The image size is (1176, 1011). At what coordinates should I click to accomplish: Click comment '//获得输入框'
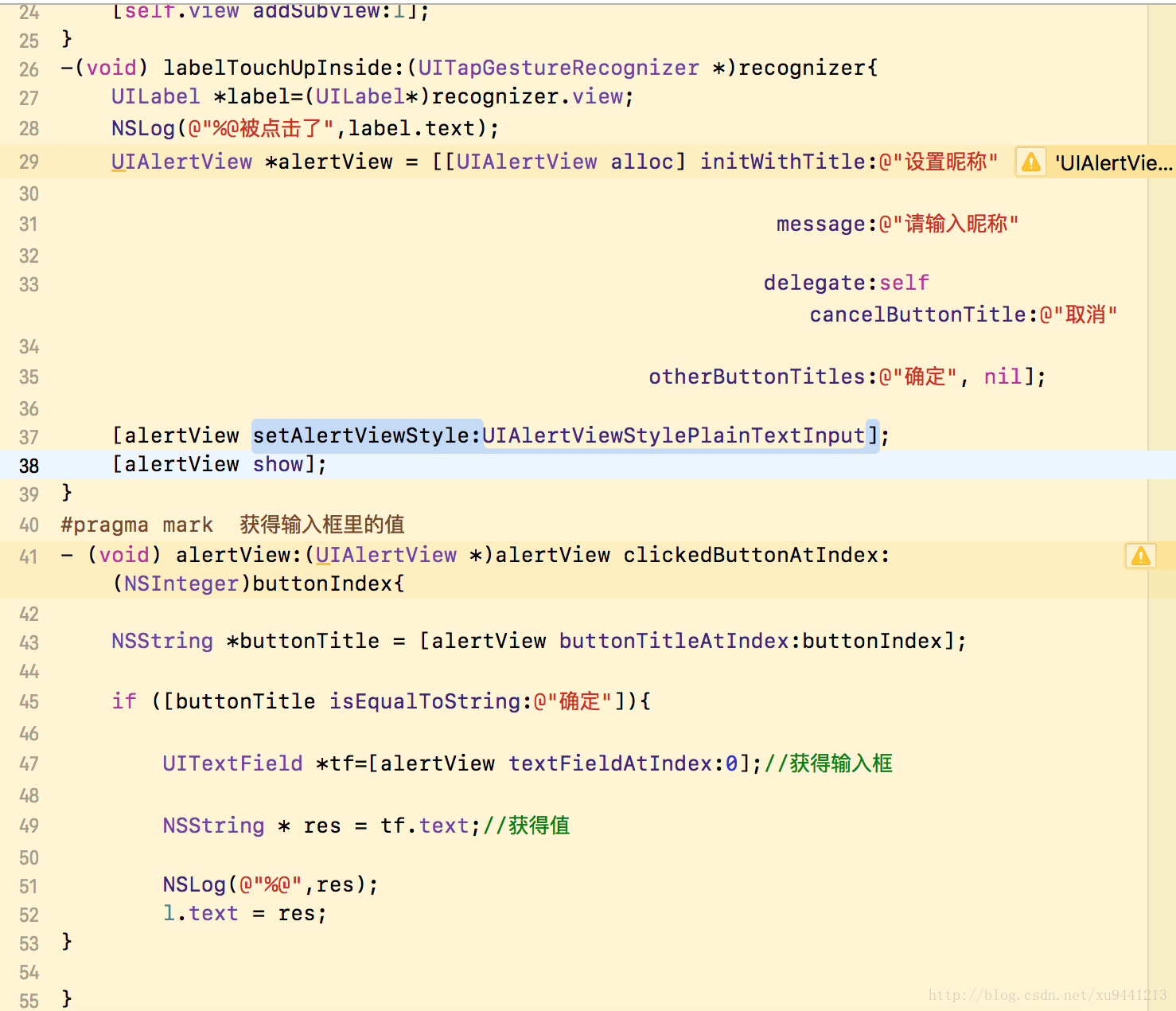[828, 763]
